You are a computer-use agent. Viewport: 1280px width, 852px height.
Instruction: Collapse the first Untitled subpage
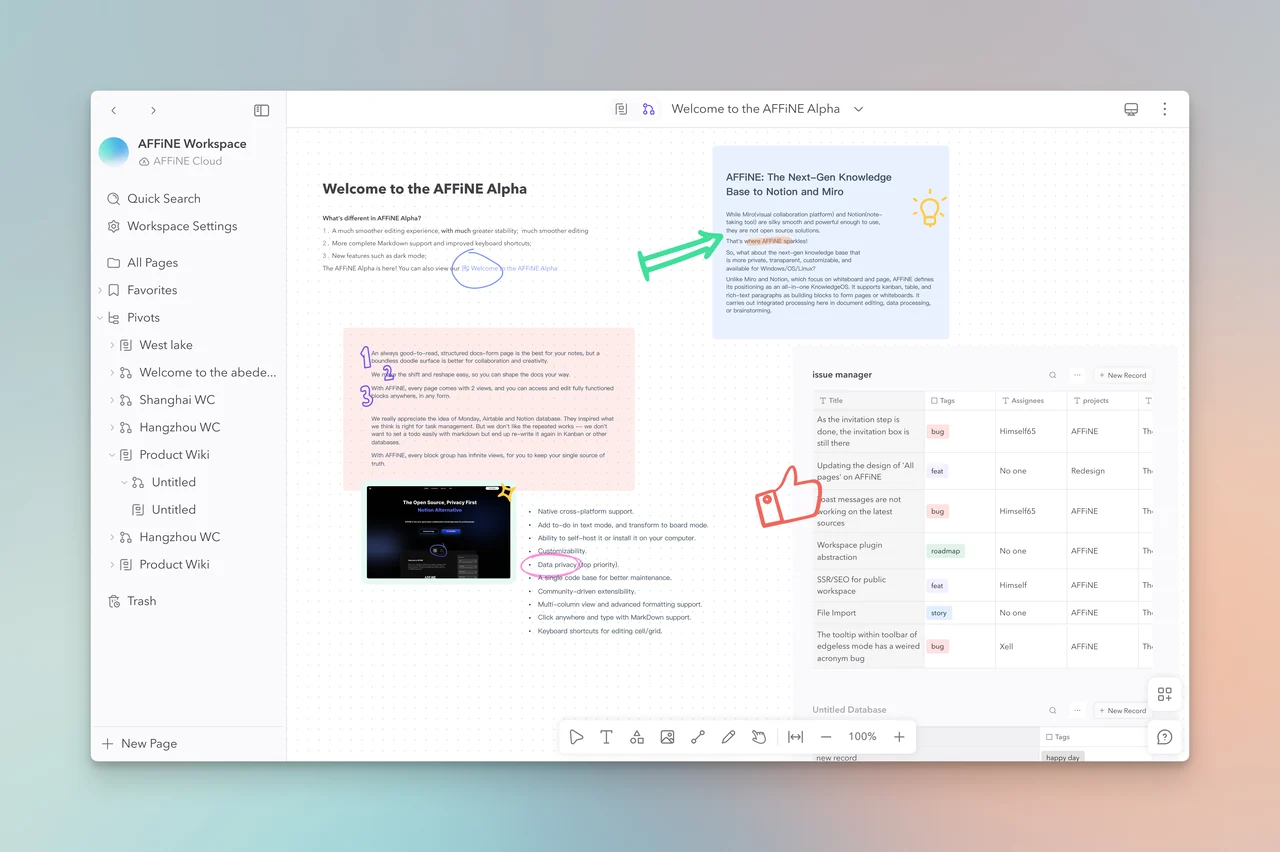[124, 482]
